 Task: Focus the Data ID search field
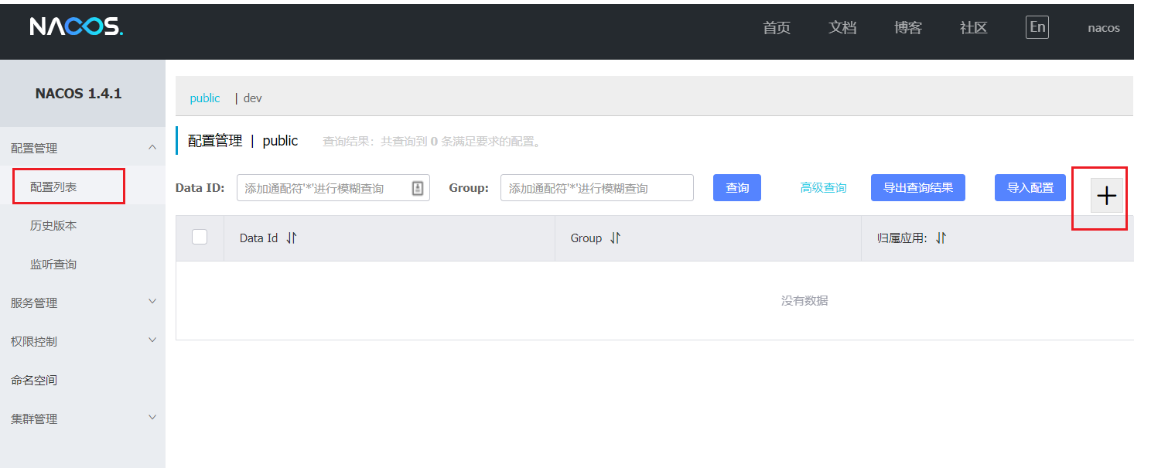(x=333, y=188)
